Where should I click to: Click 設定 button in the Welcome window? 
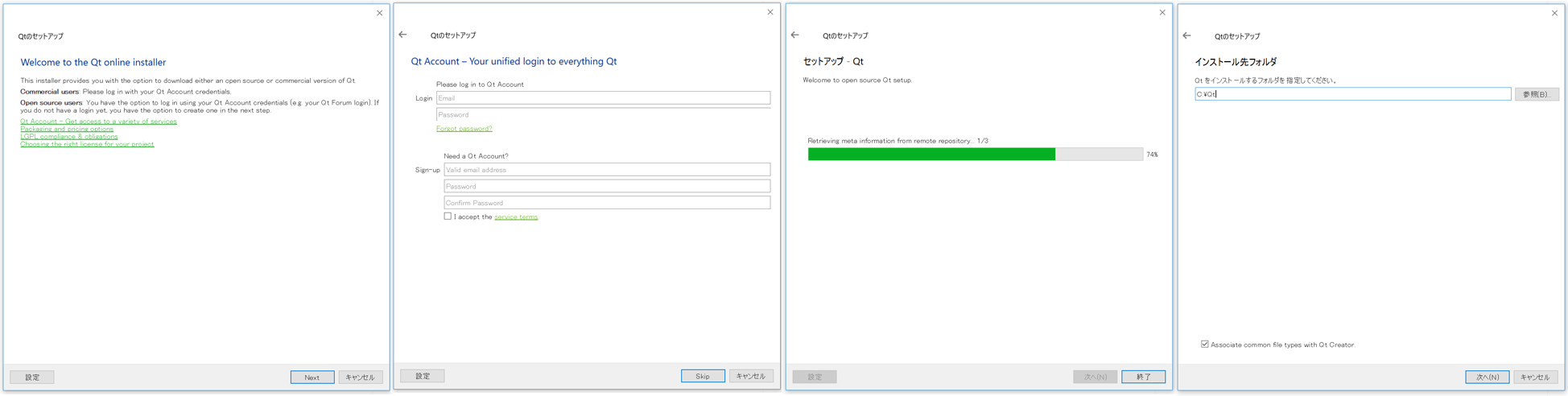(x=32, y=377)
